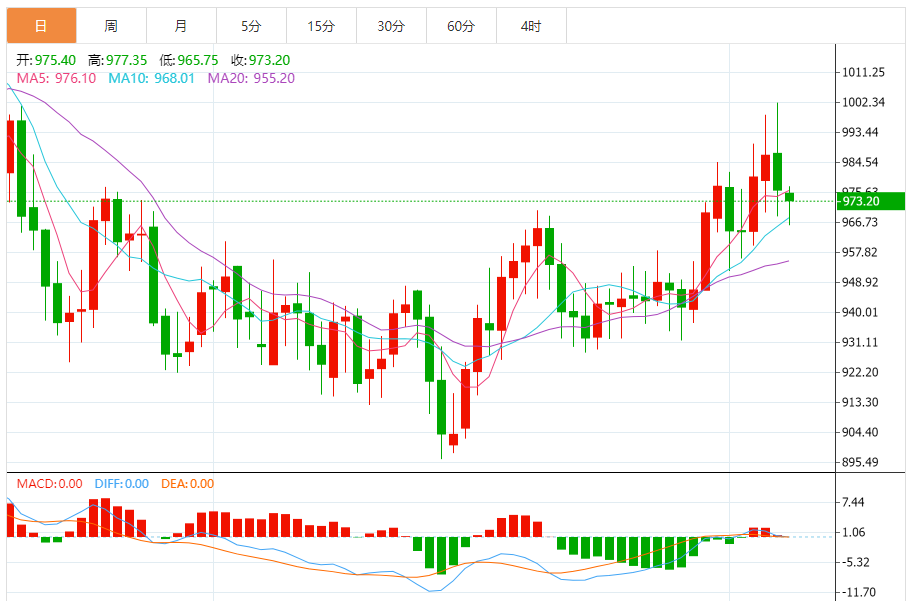Click the 948.92 price axis label

point(860,282)
